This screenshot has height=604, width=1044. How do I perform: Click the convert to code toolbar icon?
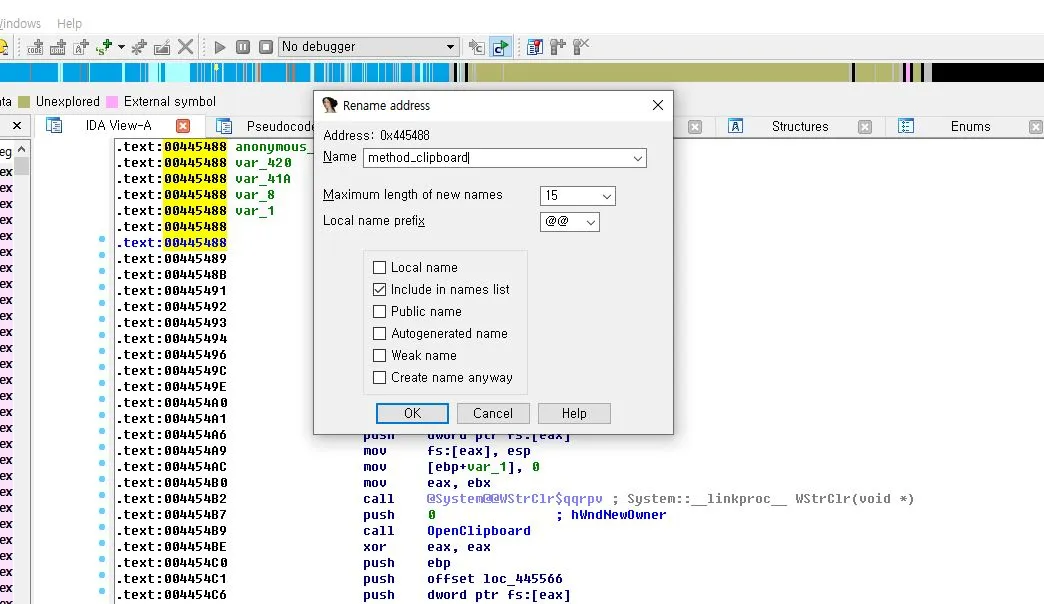click(35, 47)
